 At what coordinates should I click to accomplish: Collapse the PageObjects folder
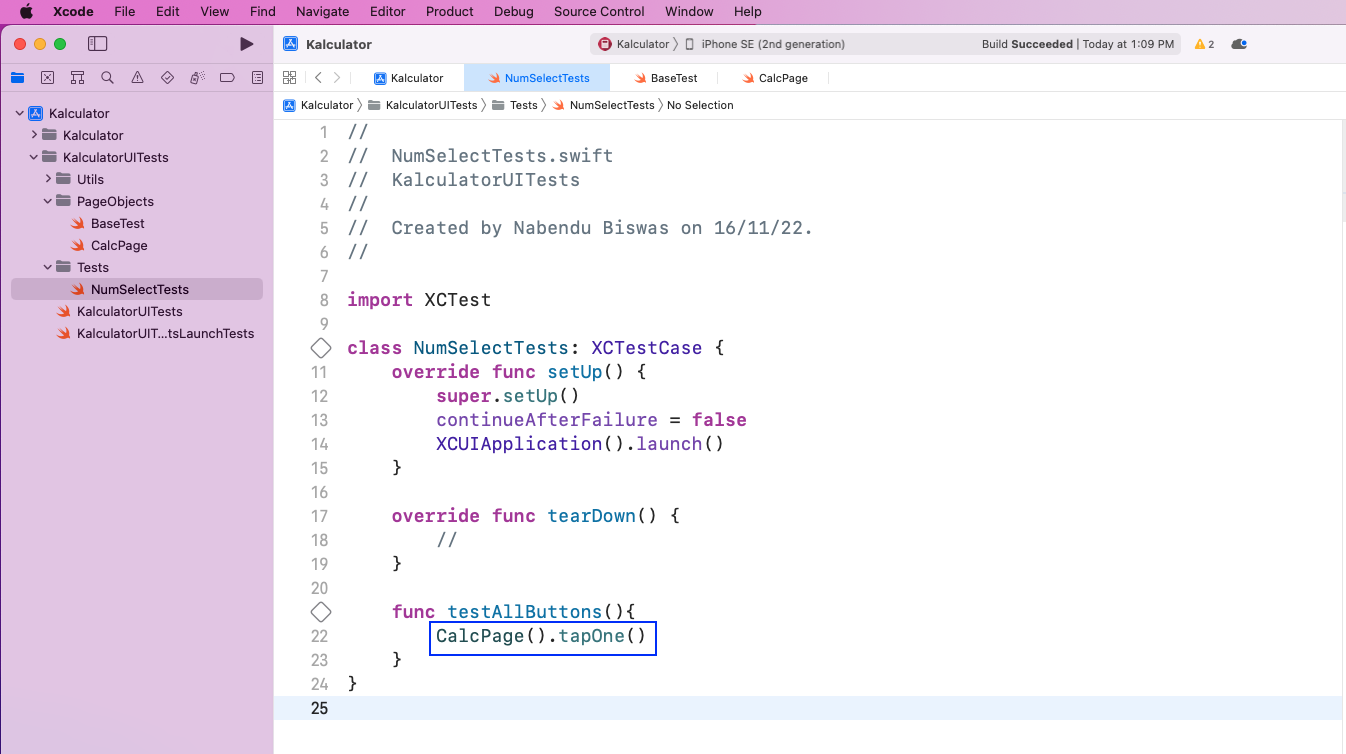pyautogui.click(x=48, y=201)
